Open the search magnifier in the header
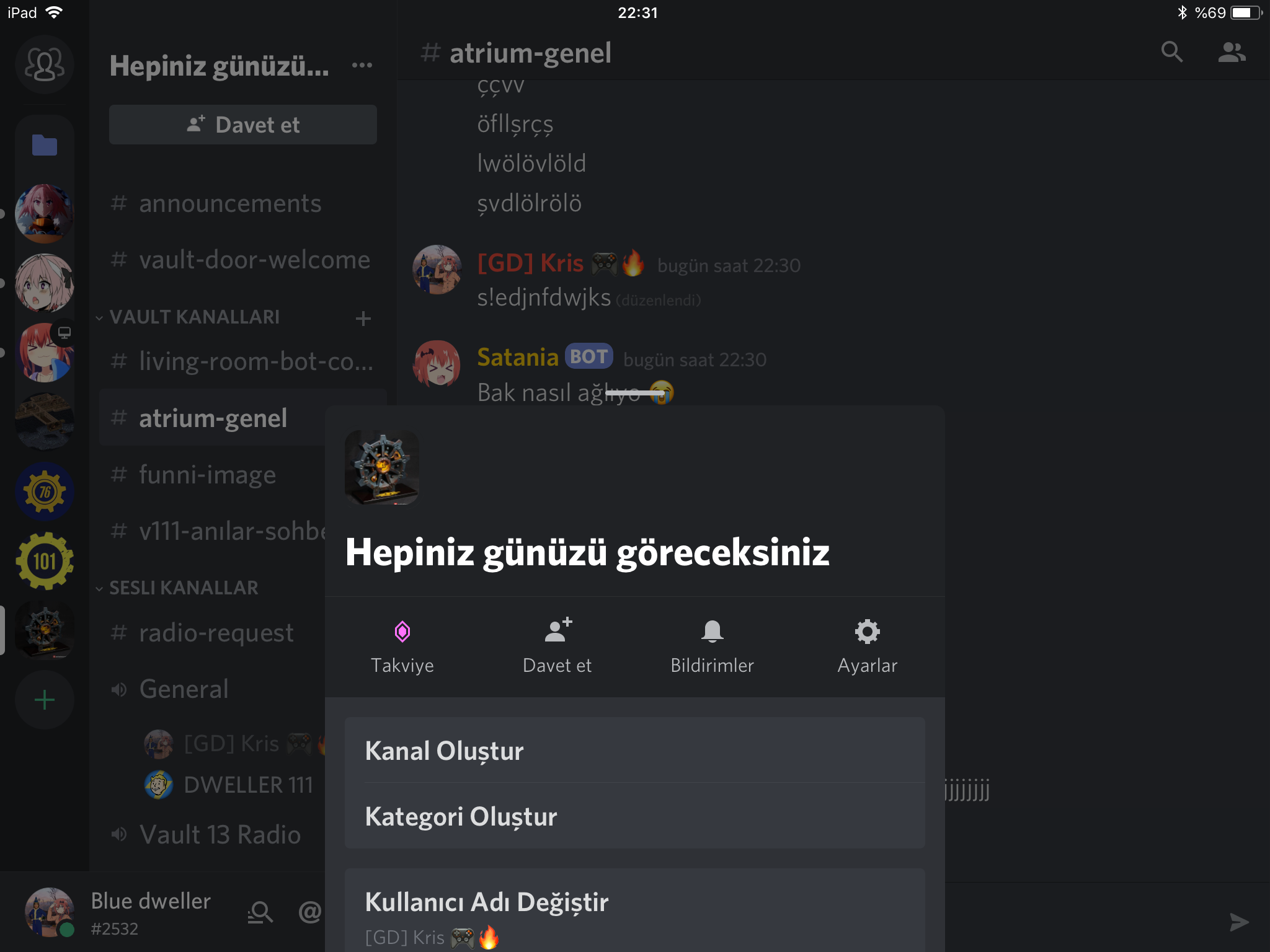The height and width of the screenshot is (952, 1270). pos(1171,52)
